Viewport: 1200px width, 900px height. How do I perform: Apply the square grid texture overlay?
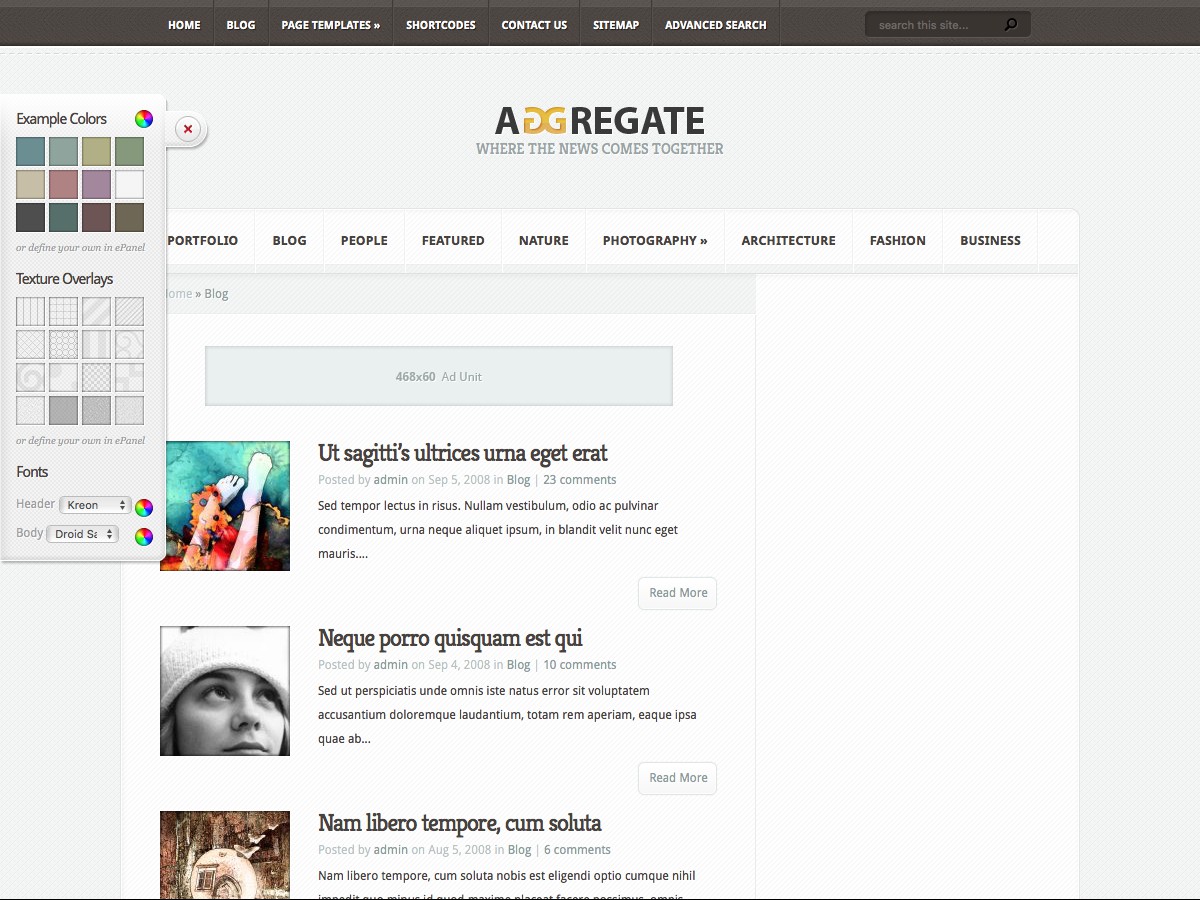tap(63, 311)
